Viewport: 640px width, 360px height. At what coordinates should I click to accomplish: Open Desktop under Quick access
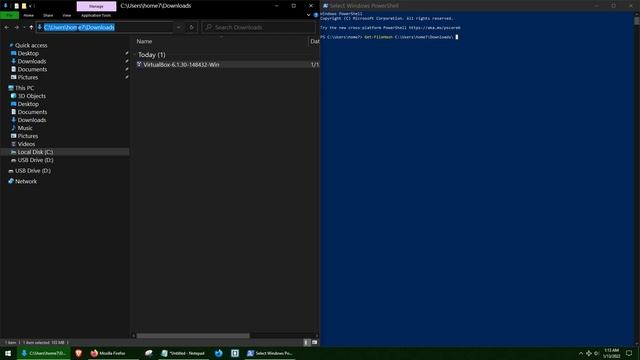coord(28,53)
